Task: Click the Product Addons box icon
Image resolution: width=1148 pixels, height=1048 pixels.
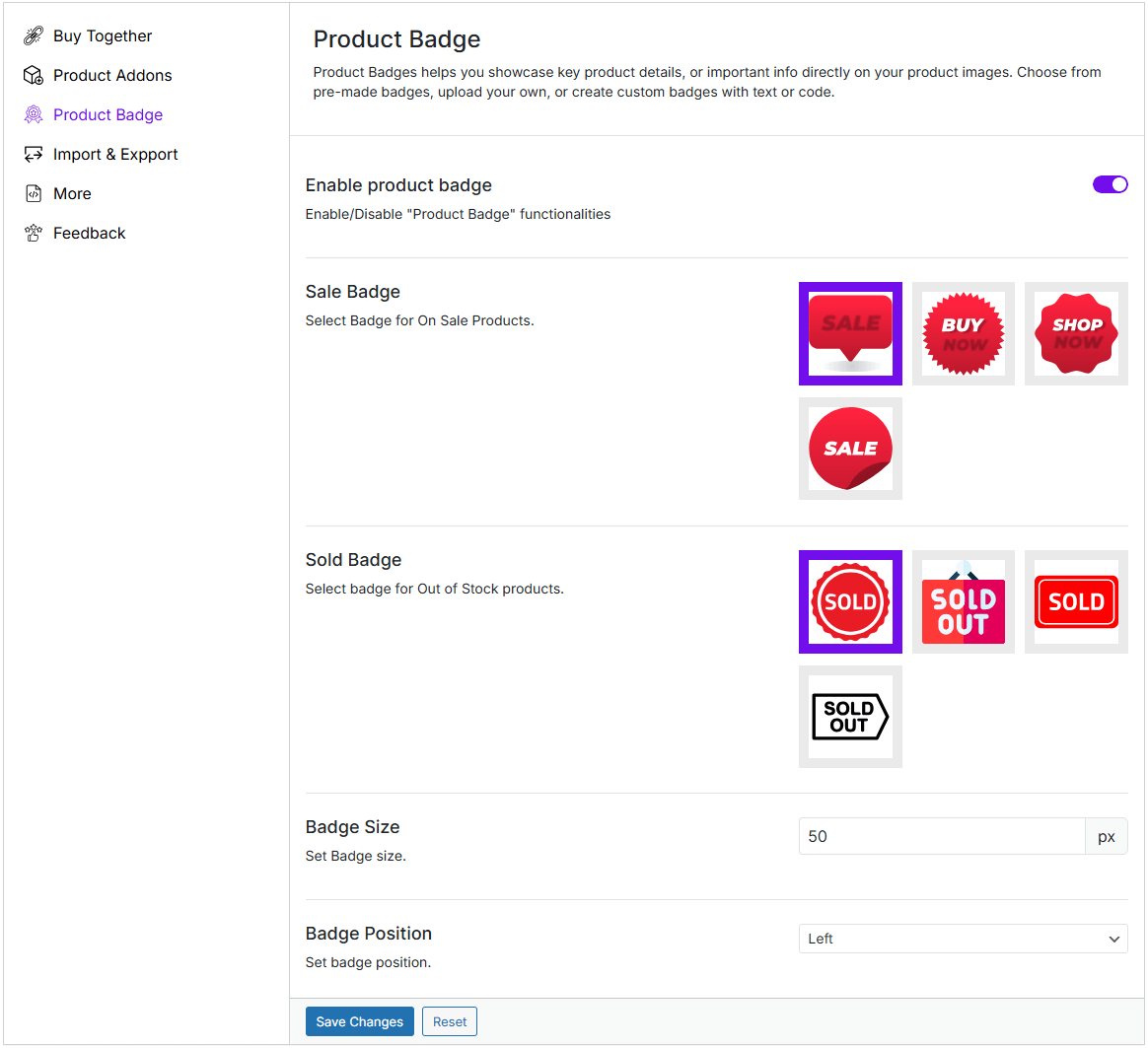Action: click(32, 75)
